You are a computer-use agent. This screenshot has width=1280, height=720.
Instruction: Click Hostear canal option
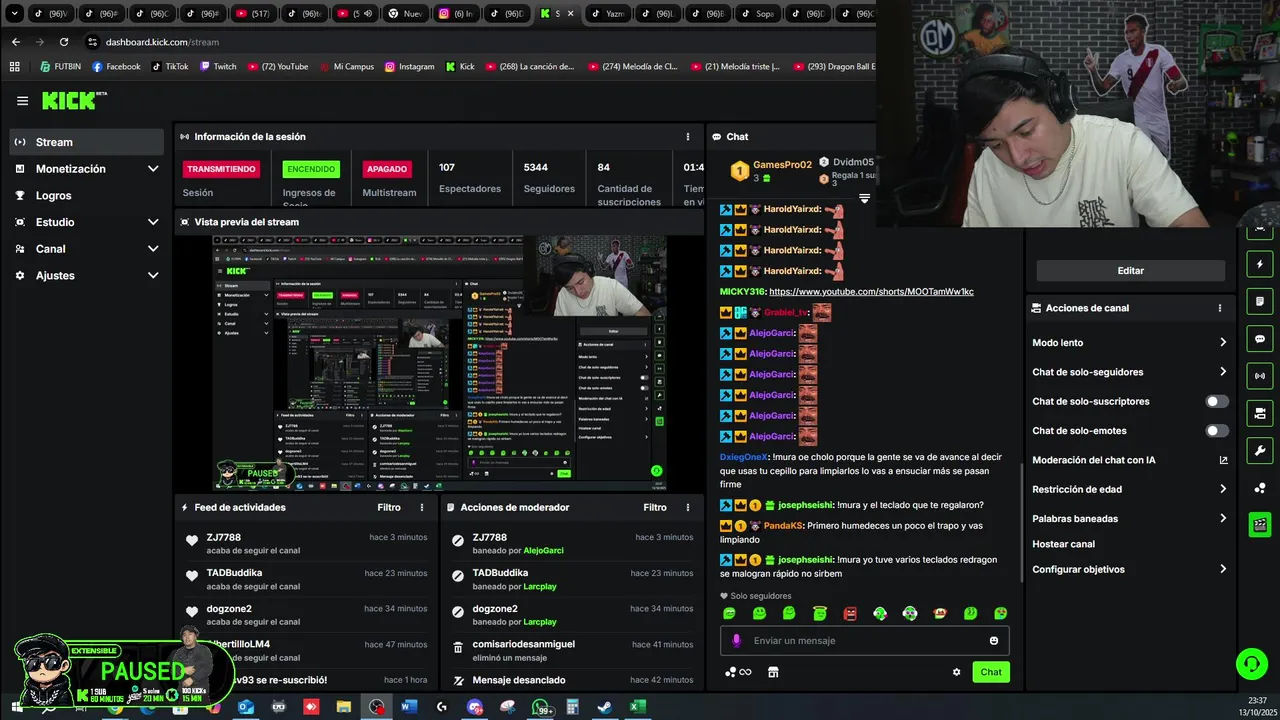click(x=1063, y=544)
